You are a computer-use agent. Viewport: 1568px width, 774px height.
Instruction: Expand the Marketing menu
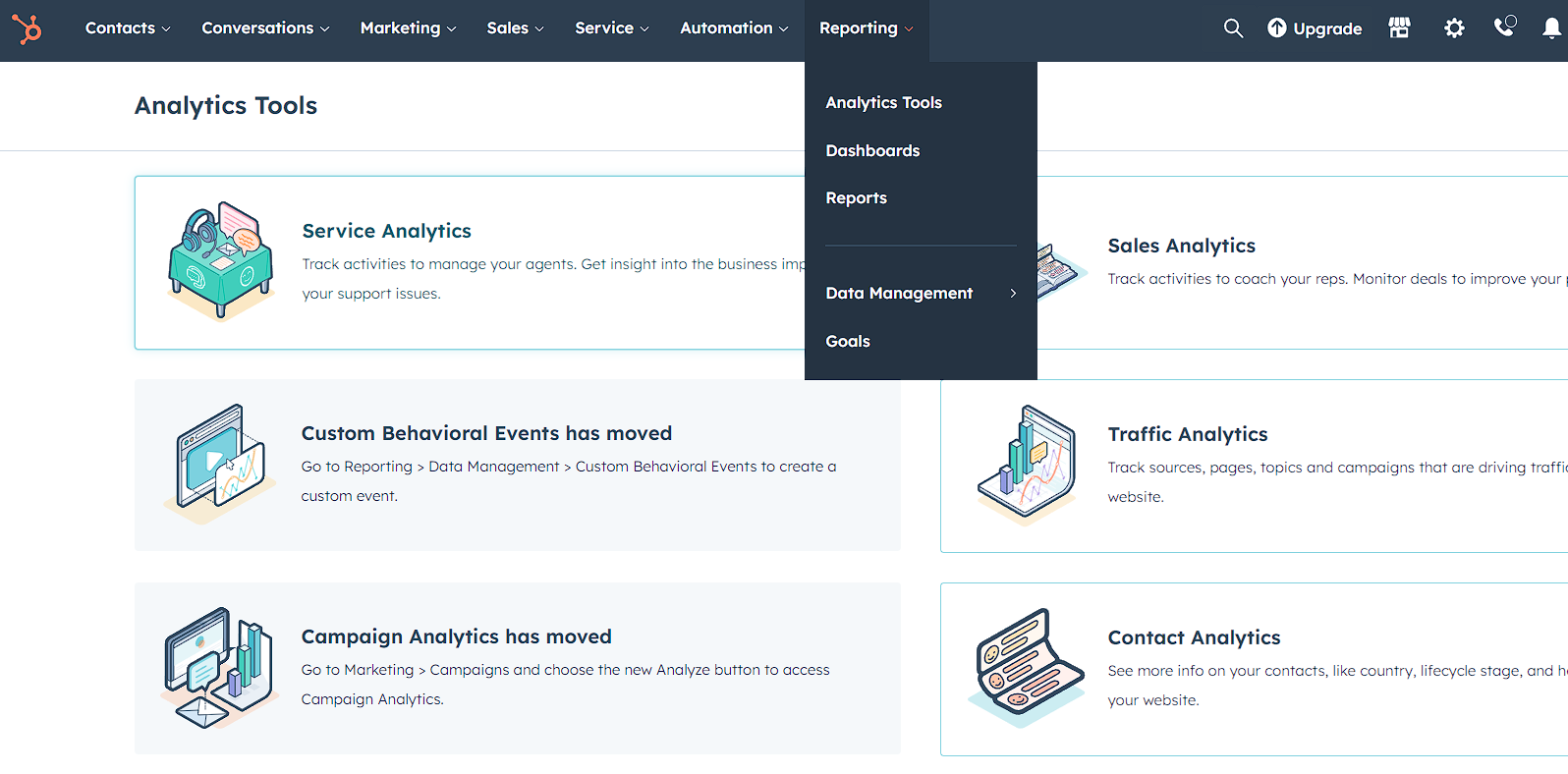point(408,28)
